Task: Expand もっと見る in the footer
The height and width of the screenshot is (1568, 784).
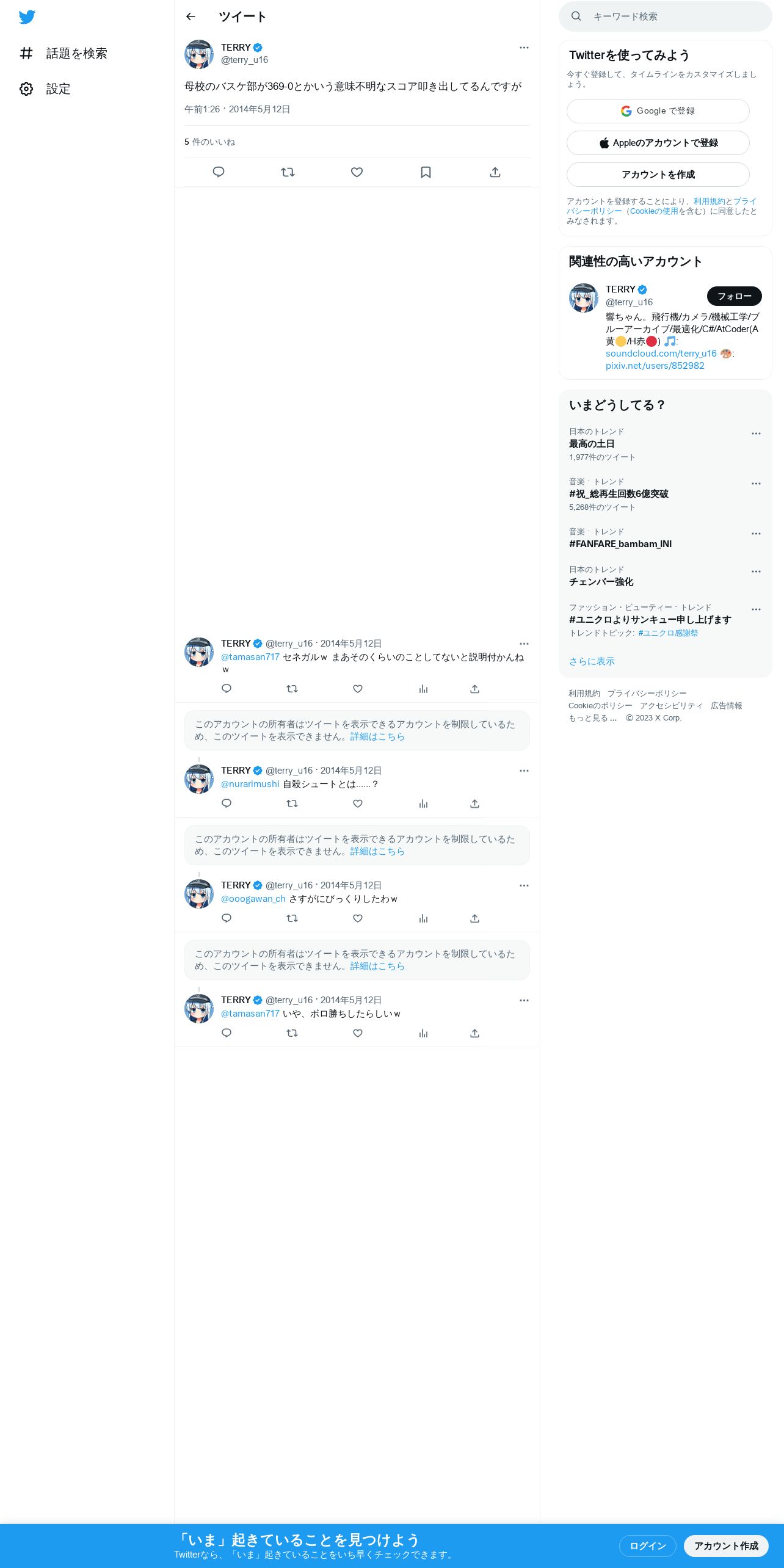Action: click(593, 718)
